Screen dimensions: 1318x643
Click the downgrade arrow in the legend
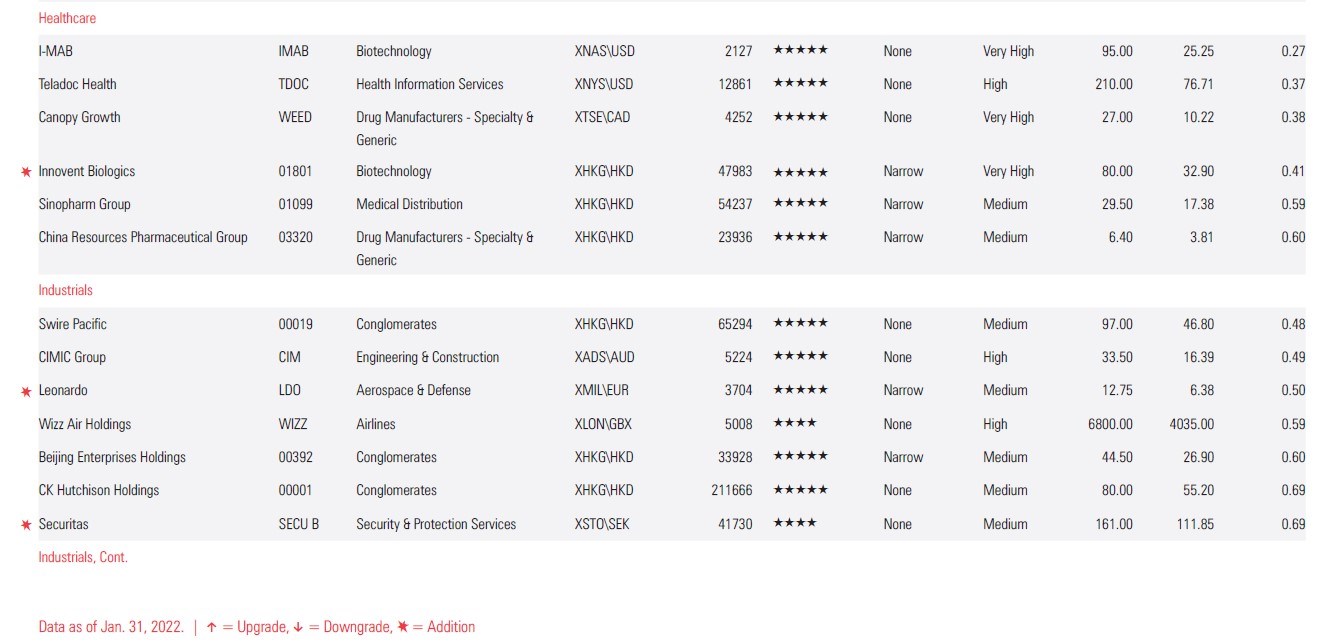(297, 628)
